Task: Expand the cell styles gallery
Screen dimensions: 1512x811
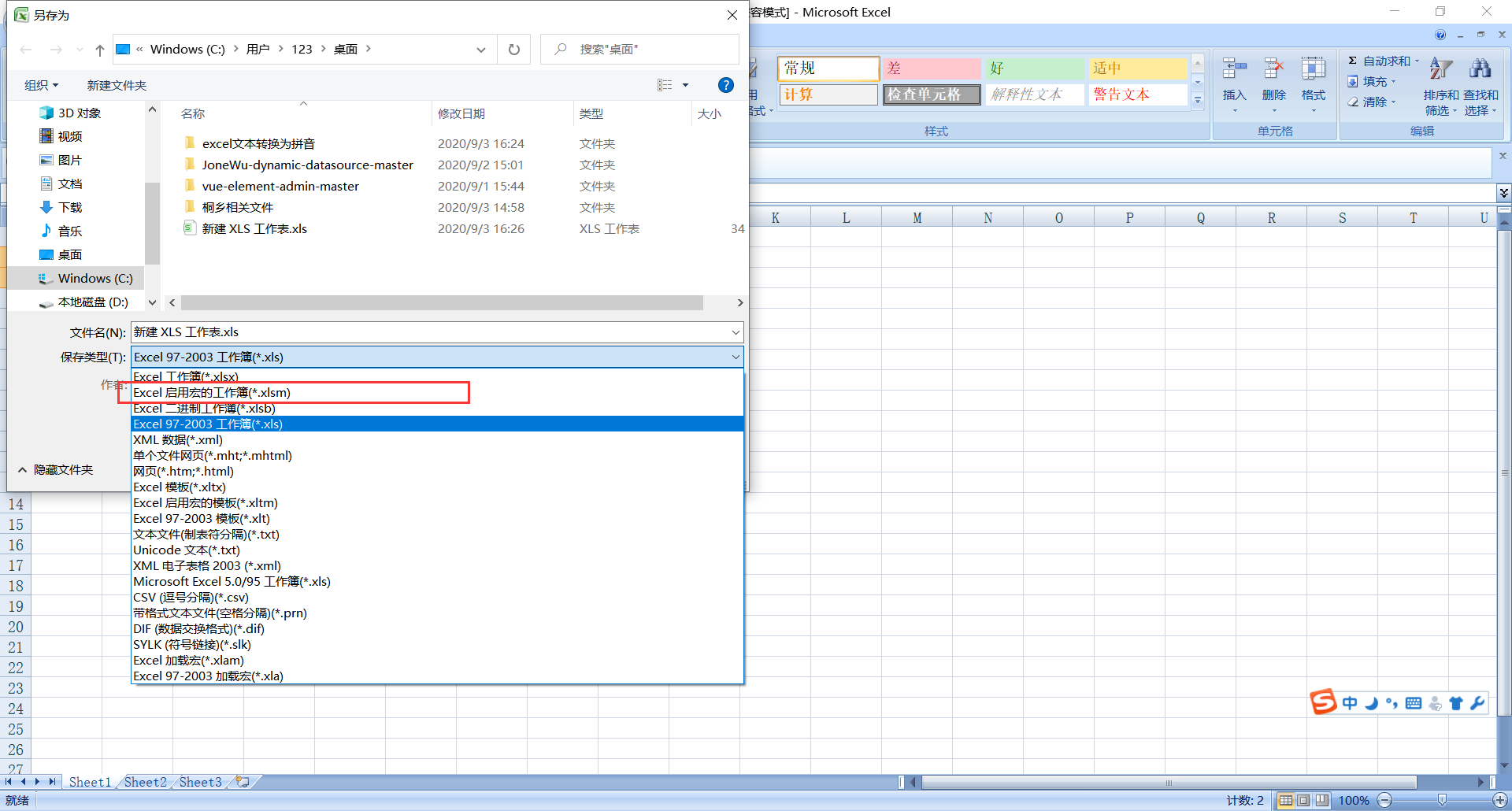Action: point(1198,100)
